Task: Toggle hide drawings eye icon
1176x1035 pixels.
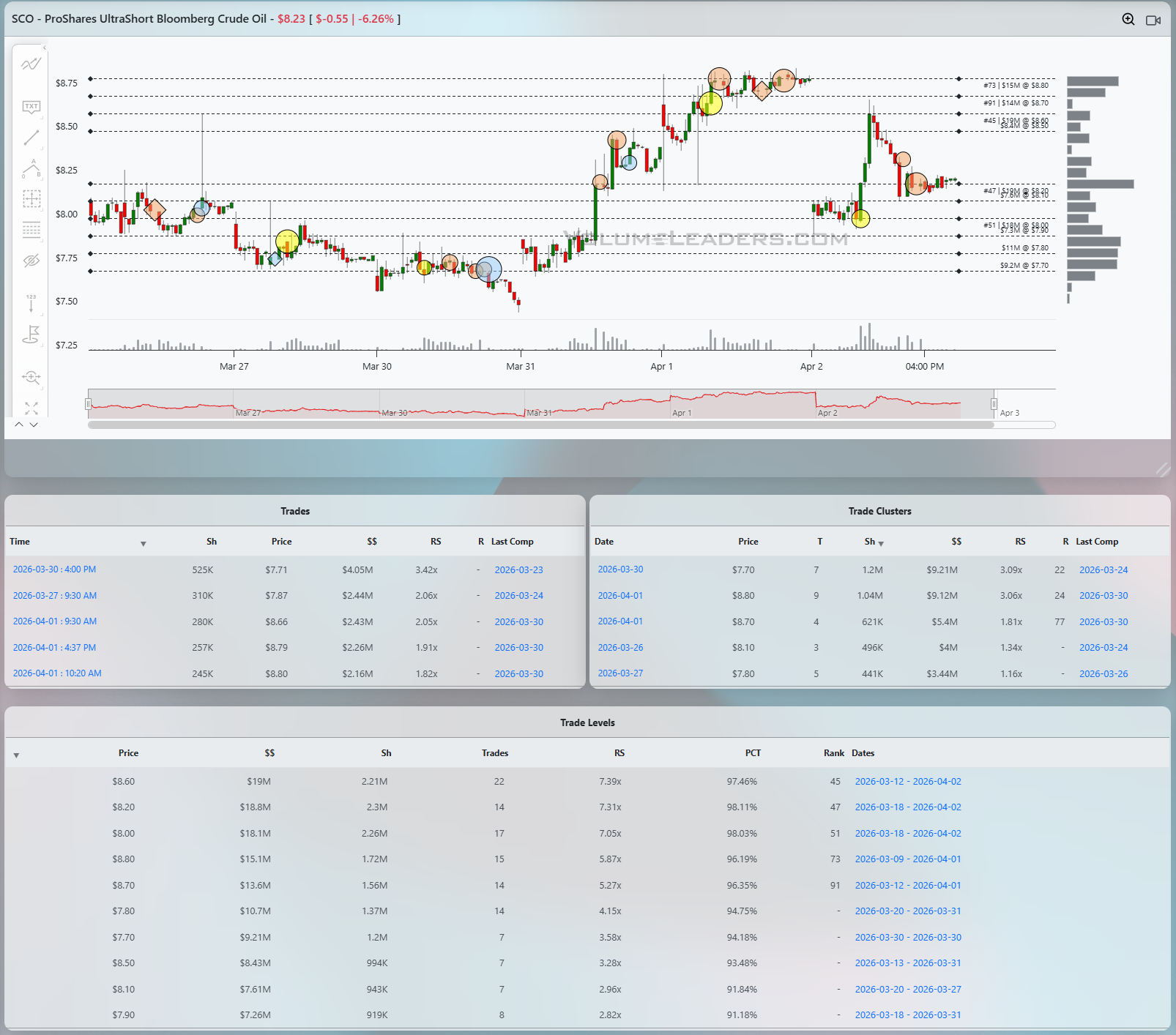Action: coord(31,261)
